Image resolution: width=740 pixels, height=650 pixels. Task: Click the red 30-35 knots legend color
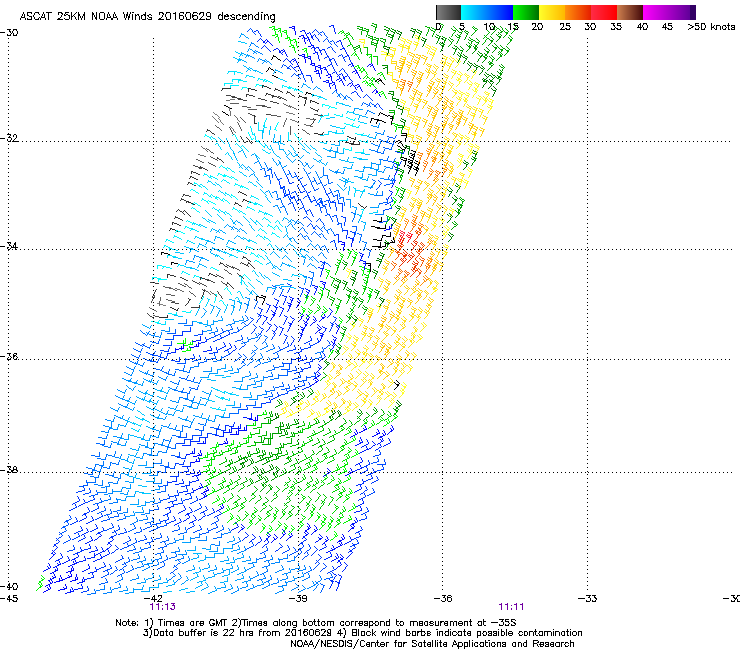604,12
